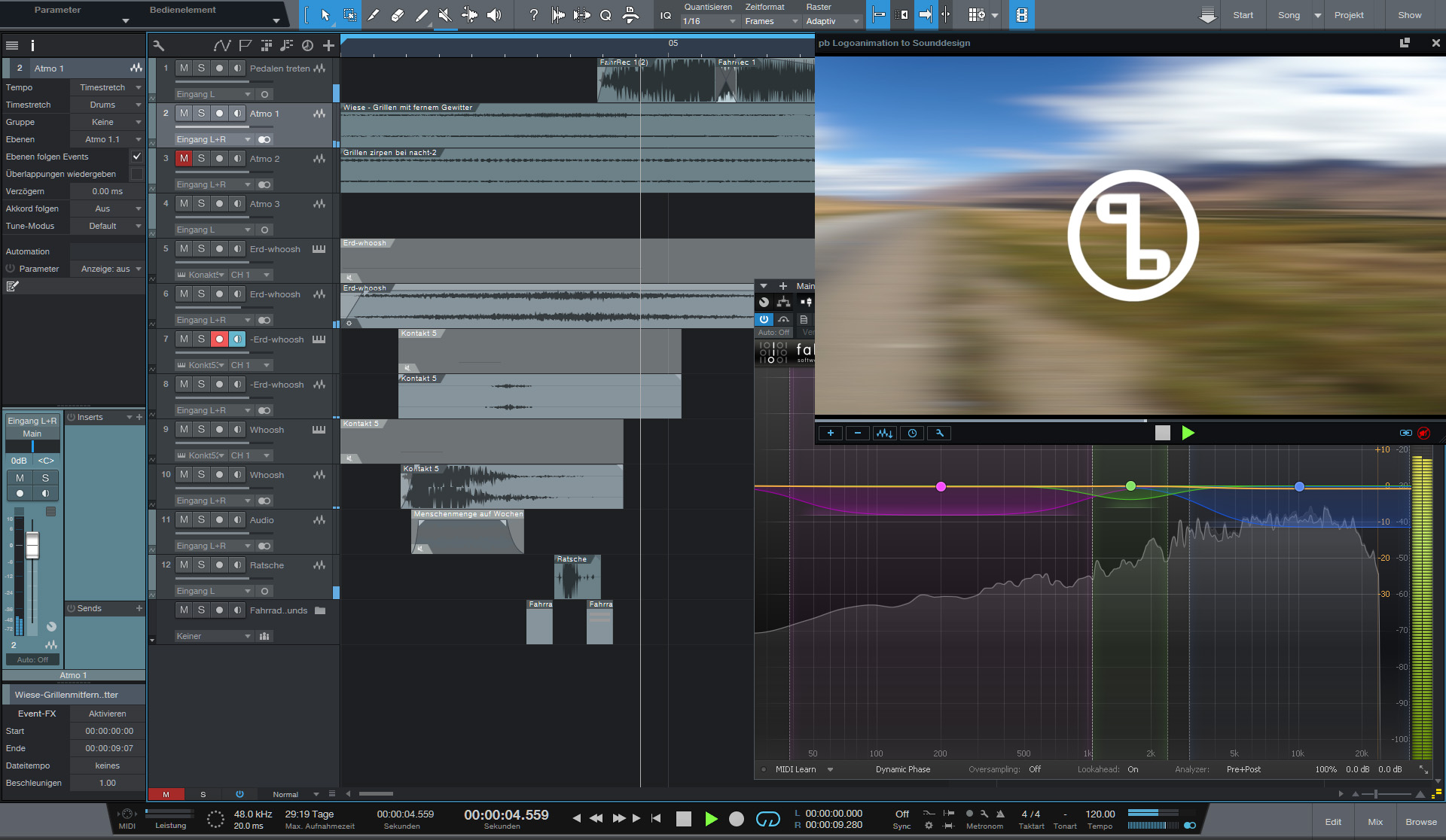The height and width of the screenshot is (840, 1446).
Task: Open the tempo track clock icon
Action: point(307,46)
